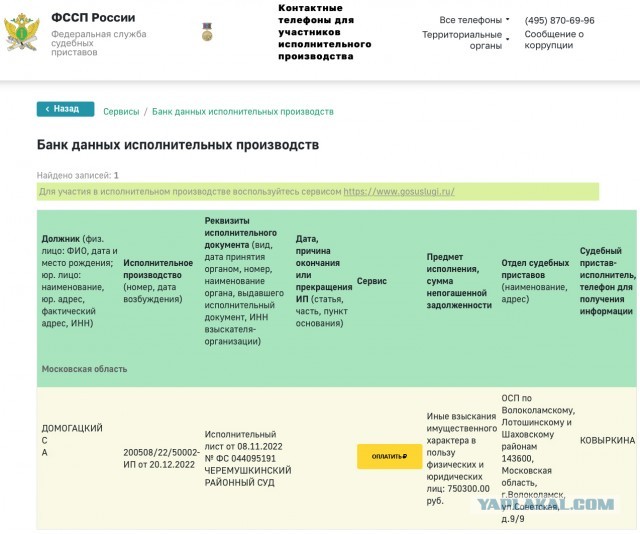Click the ФССП России site title

(93, 18)
